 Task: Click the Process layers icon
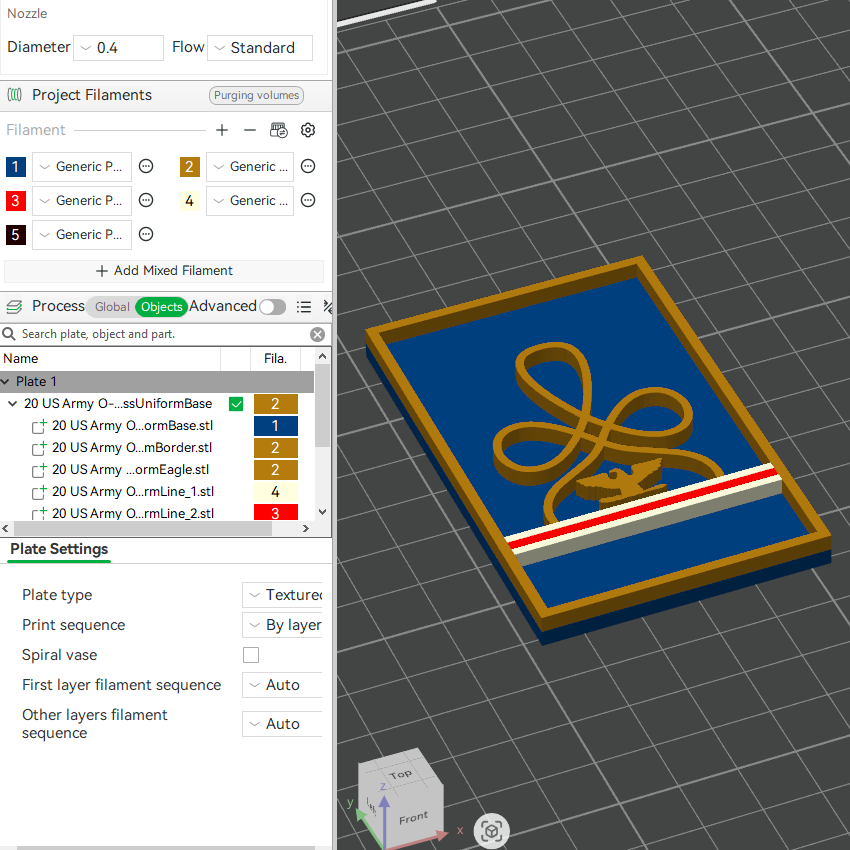(x=14, y=307)
